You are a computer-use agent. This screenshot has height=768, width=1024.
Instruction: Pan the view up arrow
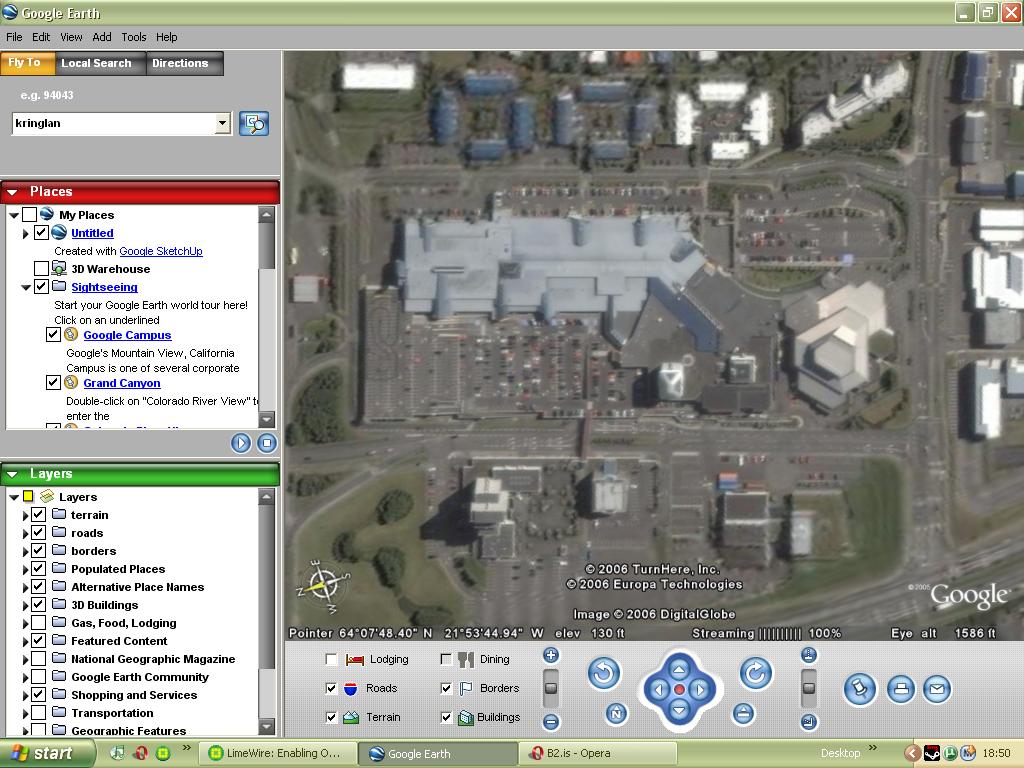[x=679, y=669]
